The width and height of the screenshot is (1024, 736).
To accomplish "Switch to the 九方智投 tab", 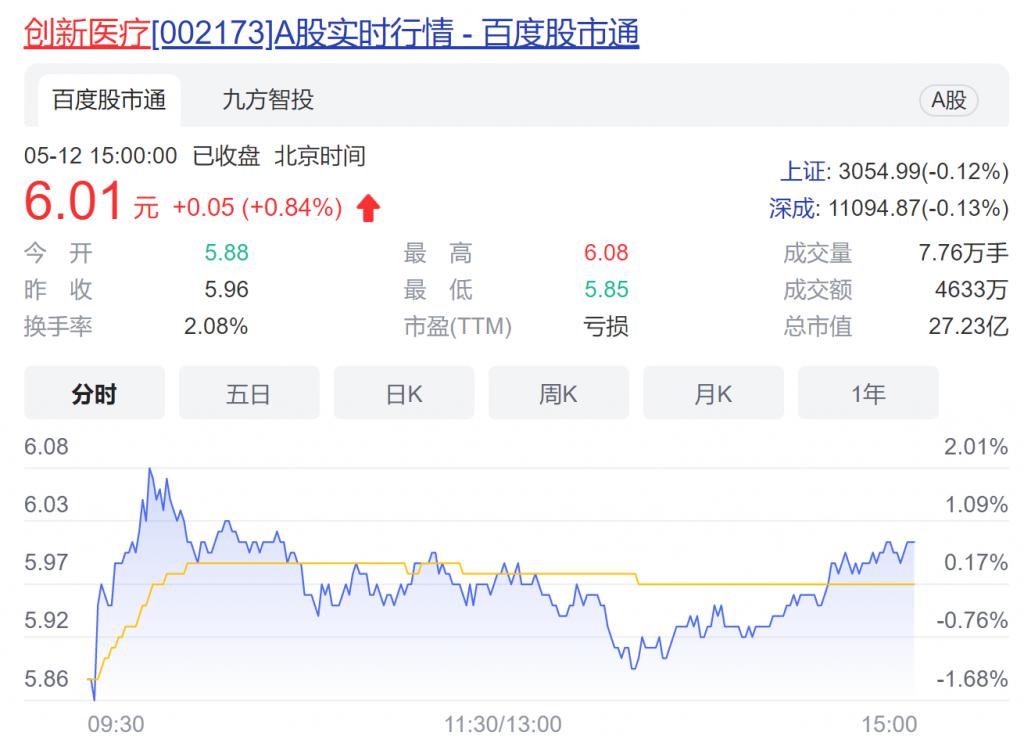I will [268, 100].
